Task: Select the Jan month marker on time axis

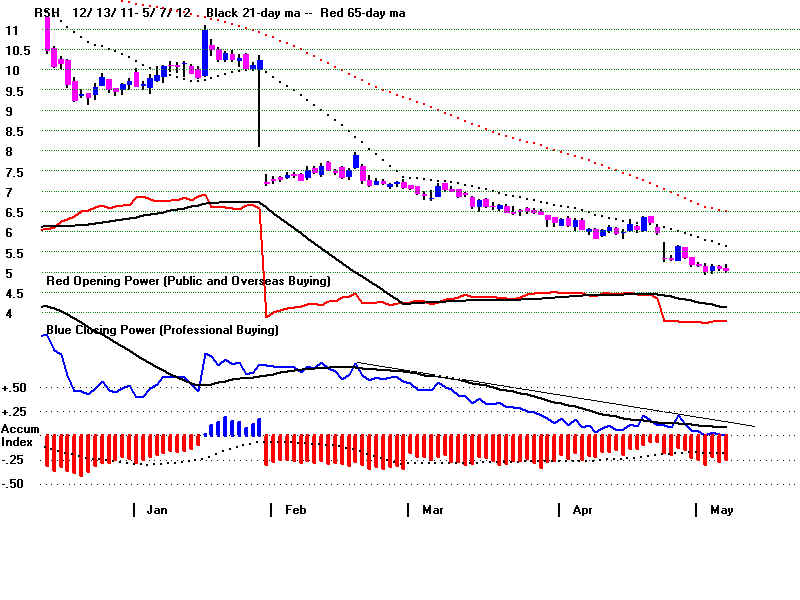Action: (157, 510)
